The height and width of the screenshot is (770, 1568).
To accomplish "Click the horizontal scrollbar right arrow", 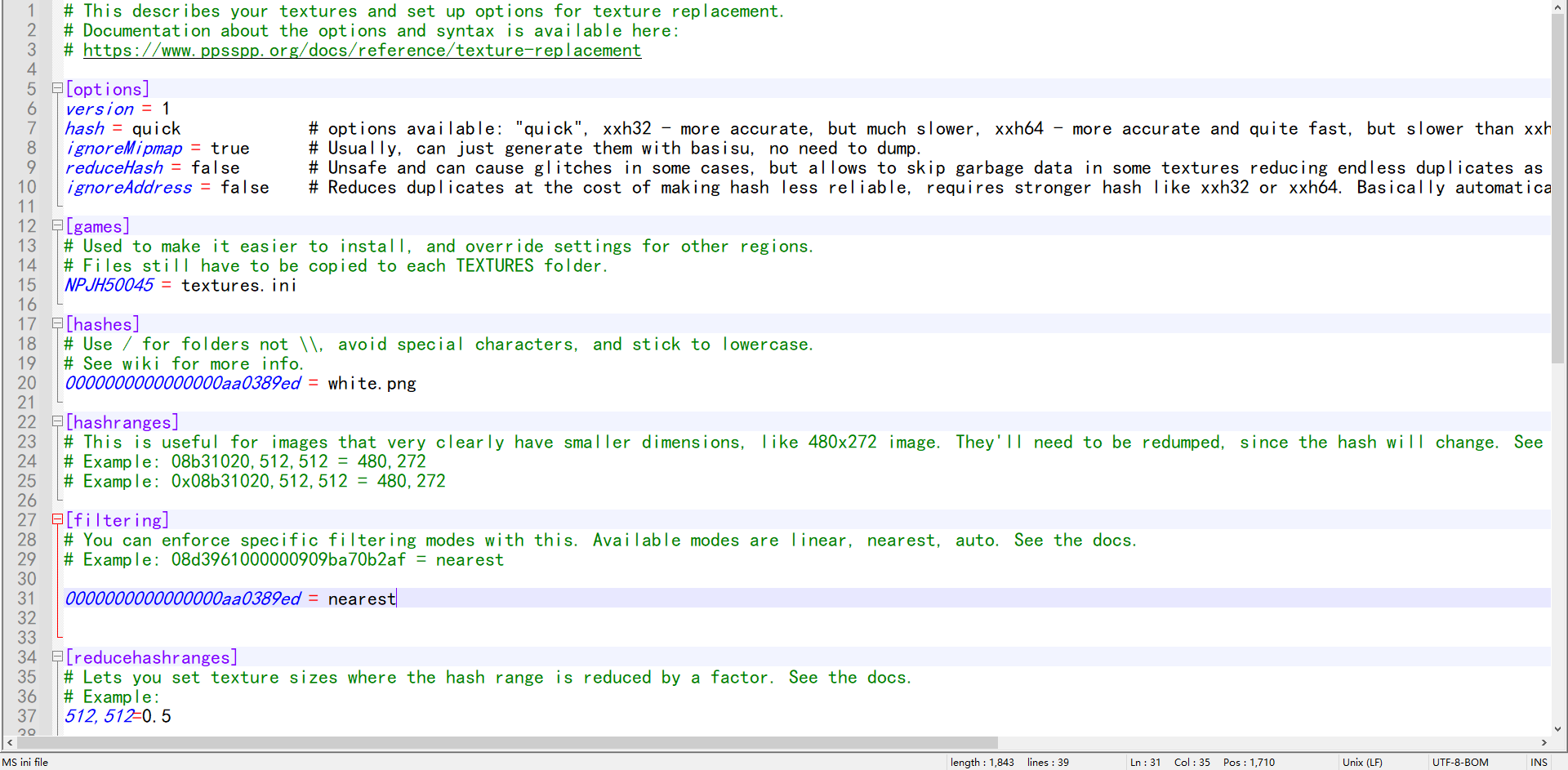I will pyautogui.click(x=1544, y=743).
